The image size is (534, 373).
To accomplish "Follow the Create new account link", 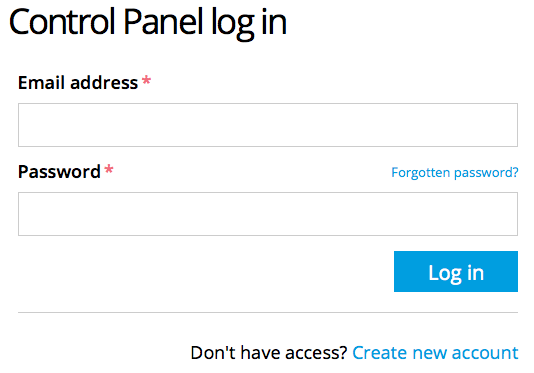I will (435, 353).
